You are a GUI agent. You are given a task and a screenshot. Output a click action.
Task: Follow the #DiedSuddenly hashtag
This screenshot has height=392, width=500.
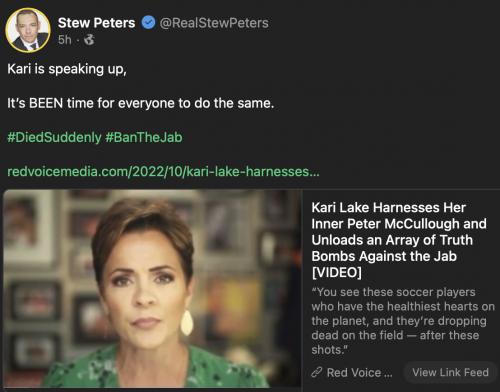(x=54, y=137)
